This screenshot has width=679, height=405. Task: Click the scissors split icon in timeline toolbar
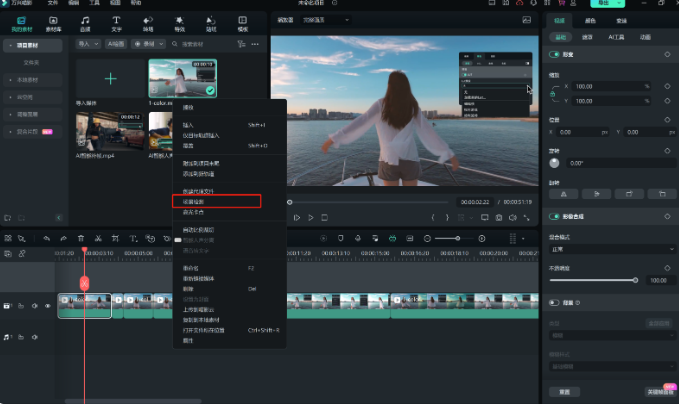pyautogui.click(x=98, y=238)
